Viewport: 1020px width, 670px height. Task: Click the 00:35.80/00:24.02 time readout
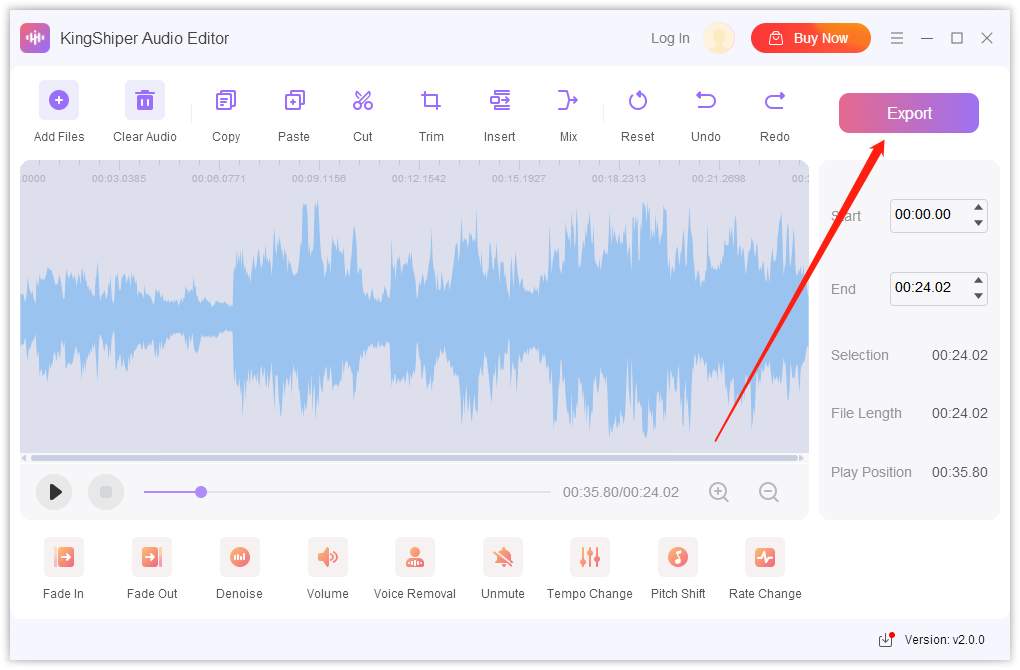tap(621, 492)
